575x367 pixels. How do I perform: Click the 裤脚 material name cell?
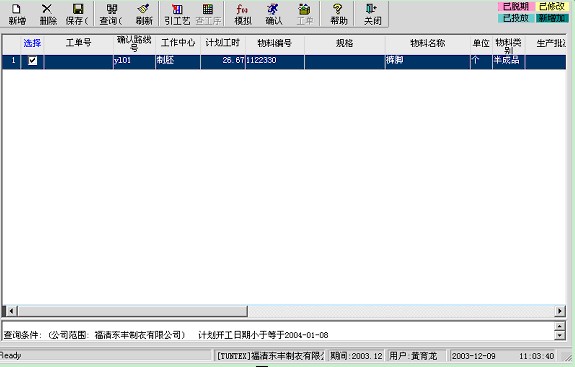[428, 61]
